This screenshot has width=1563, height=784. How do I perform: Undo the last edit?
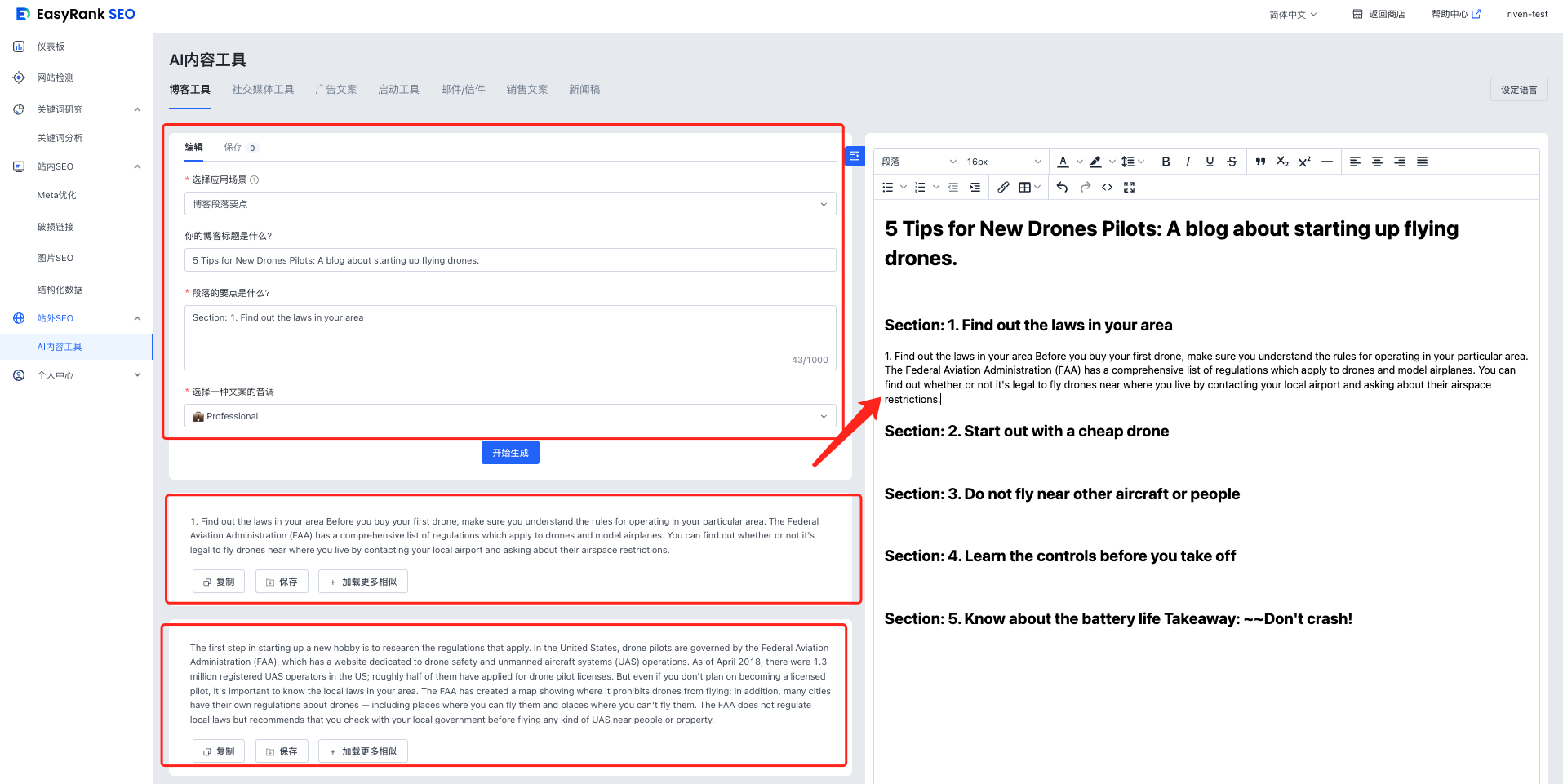(1062, 187)
